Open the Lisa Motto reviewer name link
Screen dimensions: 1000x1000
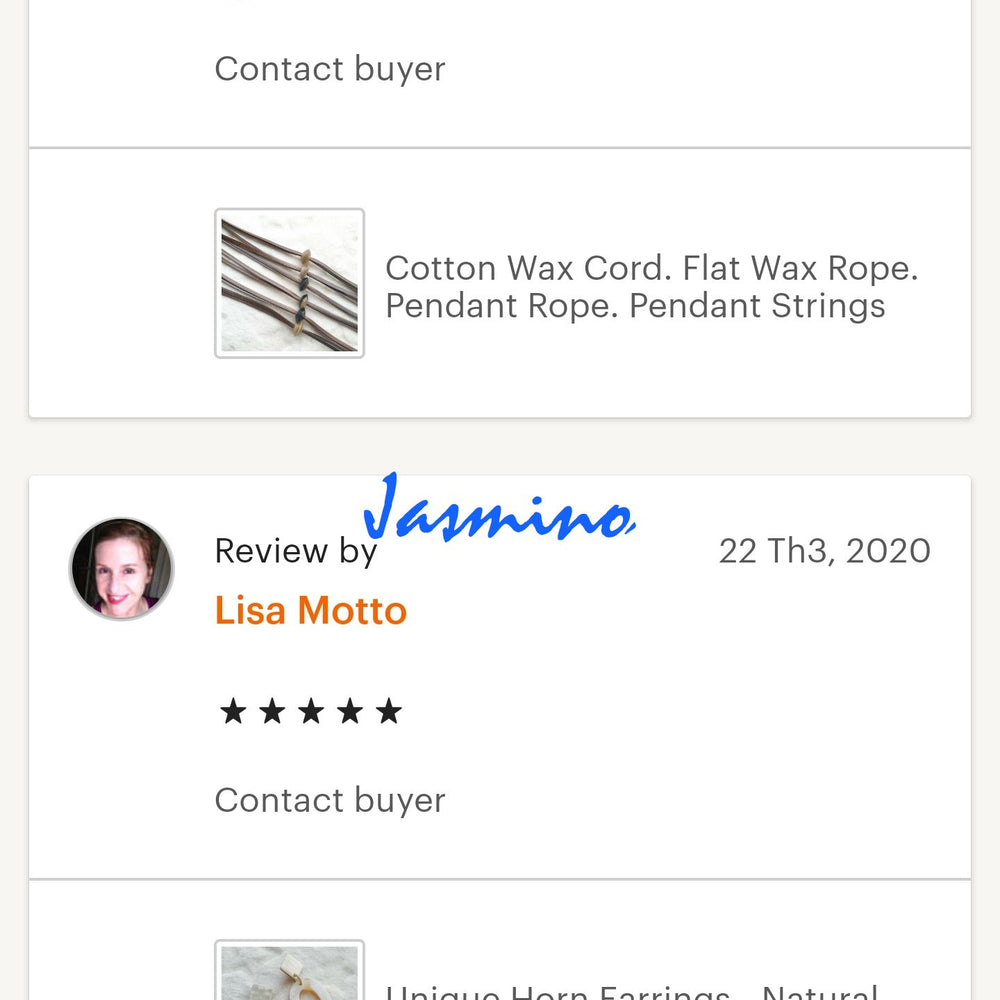[x=311, y=610]
